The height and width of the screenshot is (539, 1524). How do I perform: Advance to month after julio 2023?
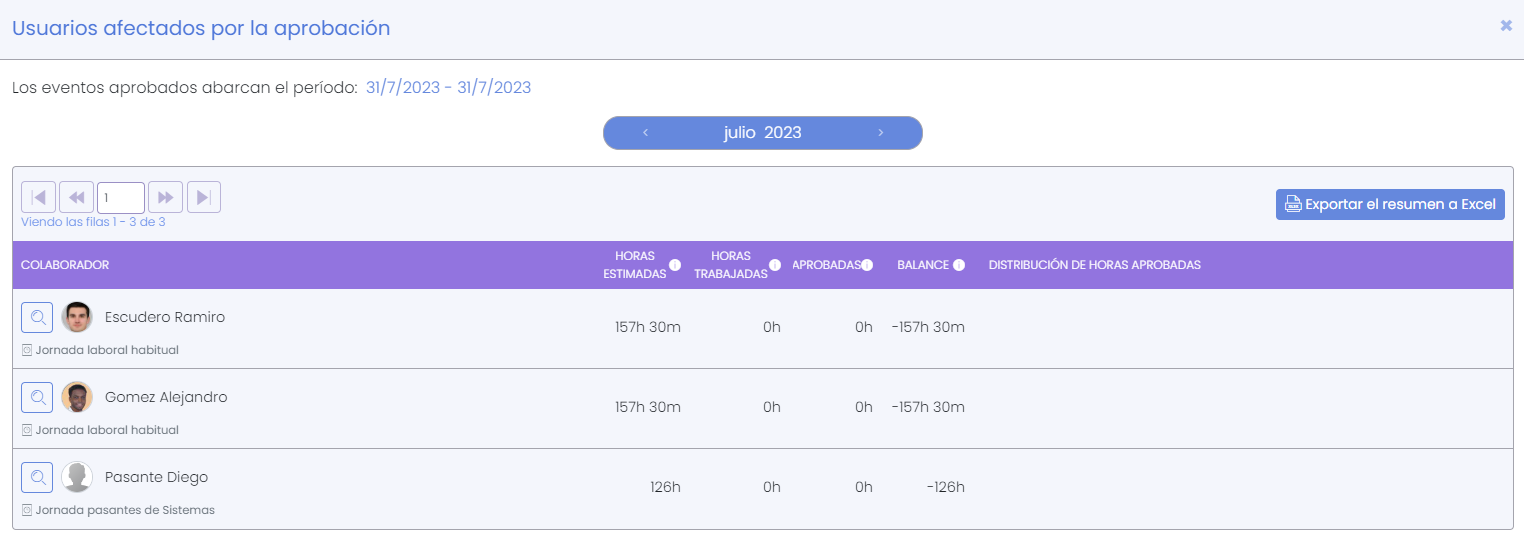(x=880, y=133)
